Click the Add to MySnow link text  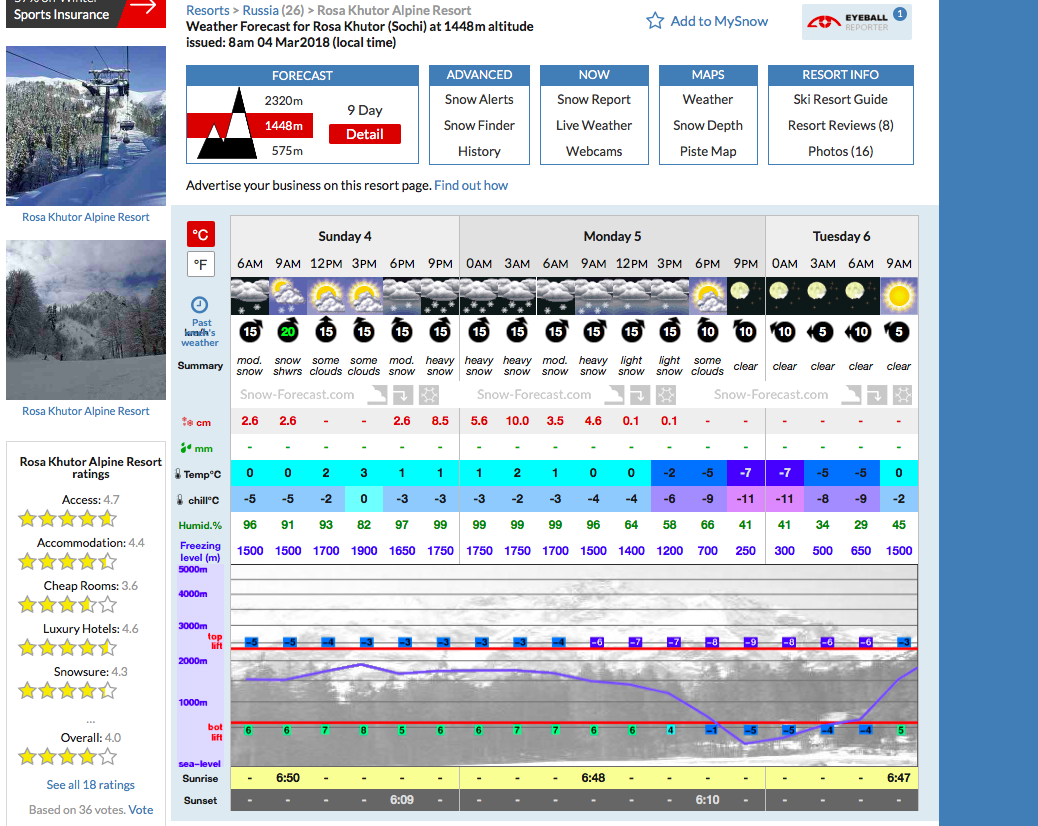click(x=719, y=21)
